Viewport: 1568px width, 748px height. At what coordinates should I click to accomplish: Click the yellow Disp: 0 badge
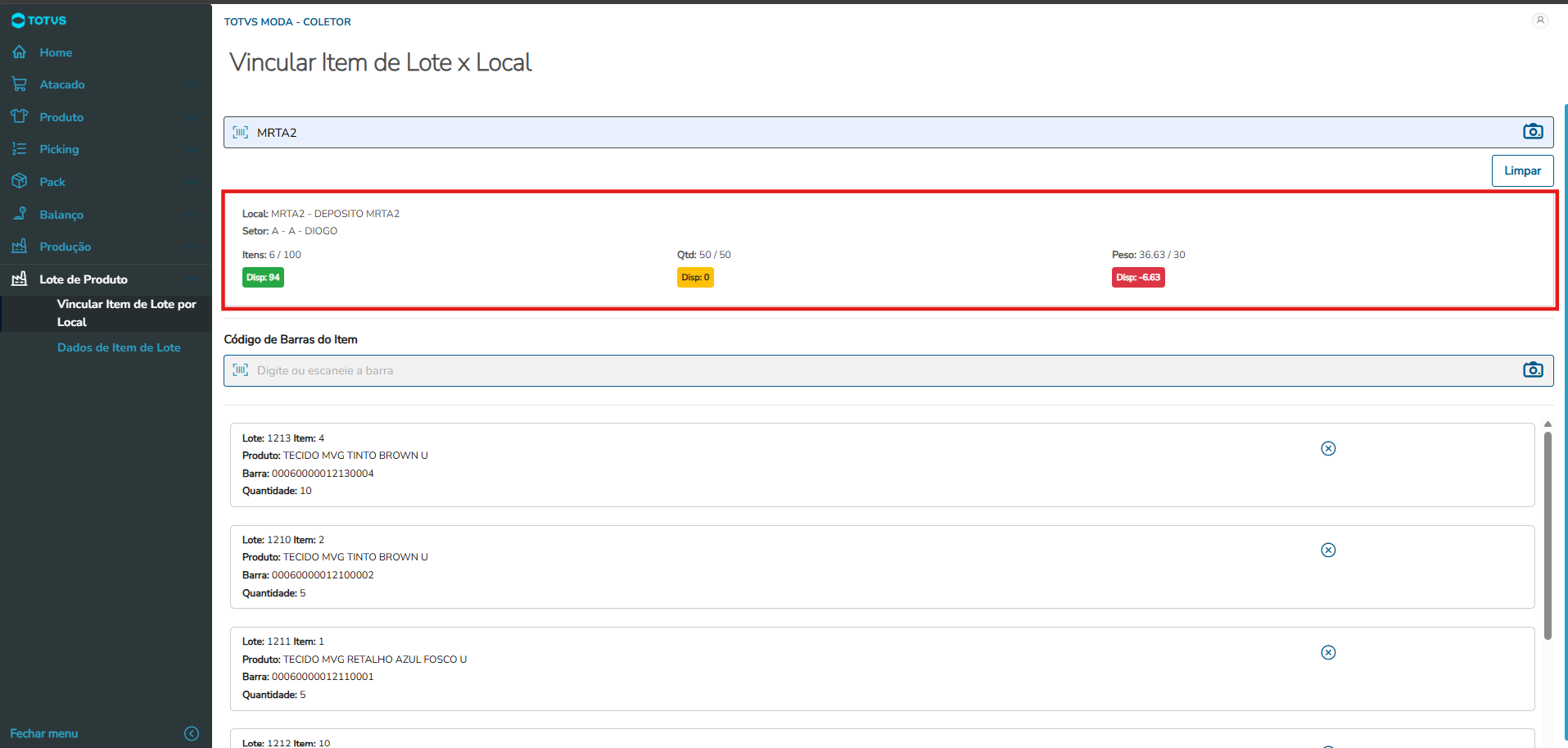point(695,278)
